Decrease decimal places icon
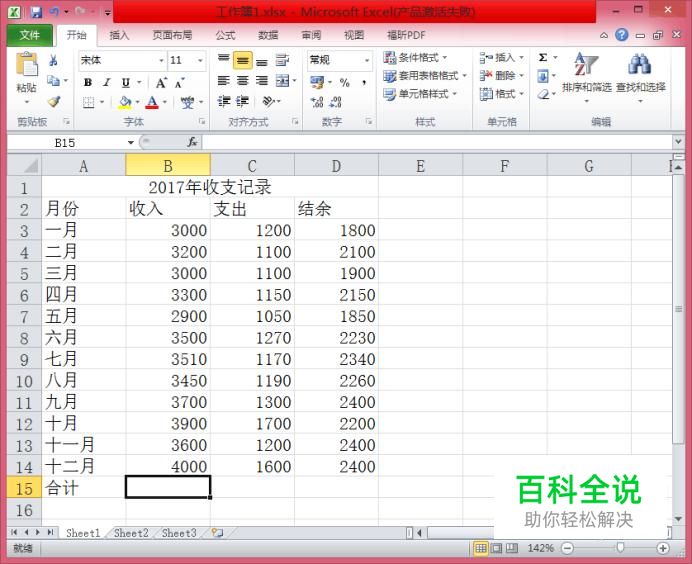The height and width of the screenshot is (564, 692). click(336, 102)
